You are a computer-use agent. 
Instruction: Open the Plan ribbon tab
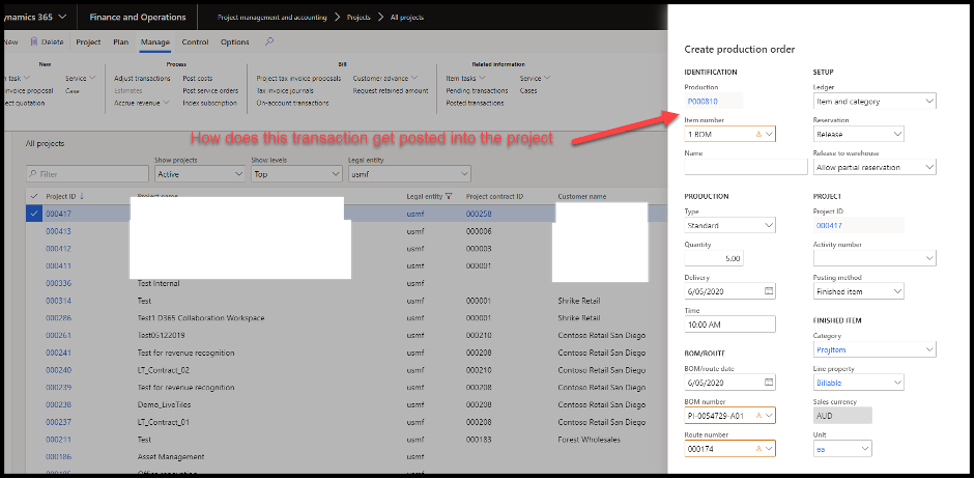[121, 42]
